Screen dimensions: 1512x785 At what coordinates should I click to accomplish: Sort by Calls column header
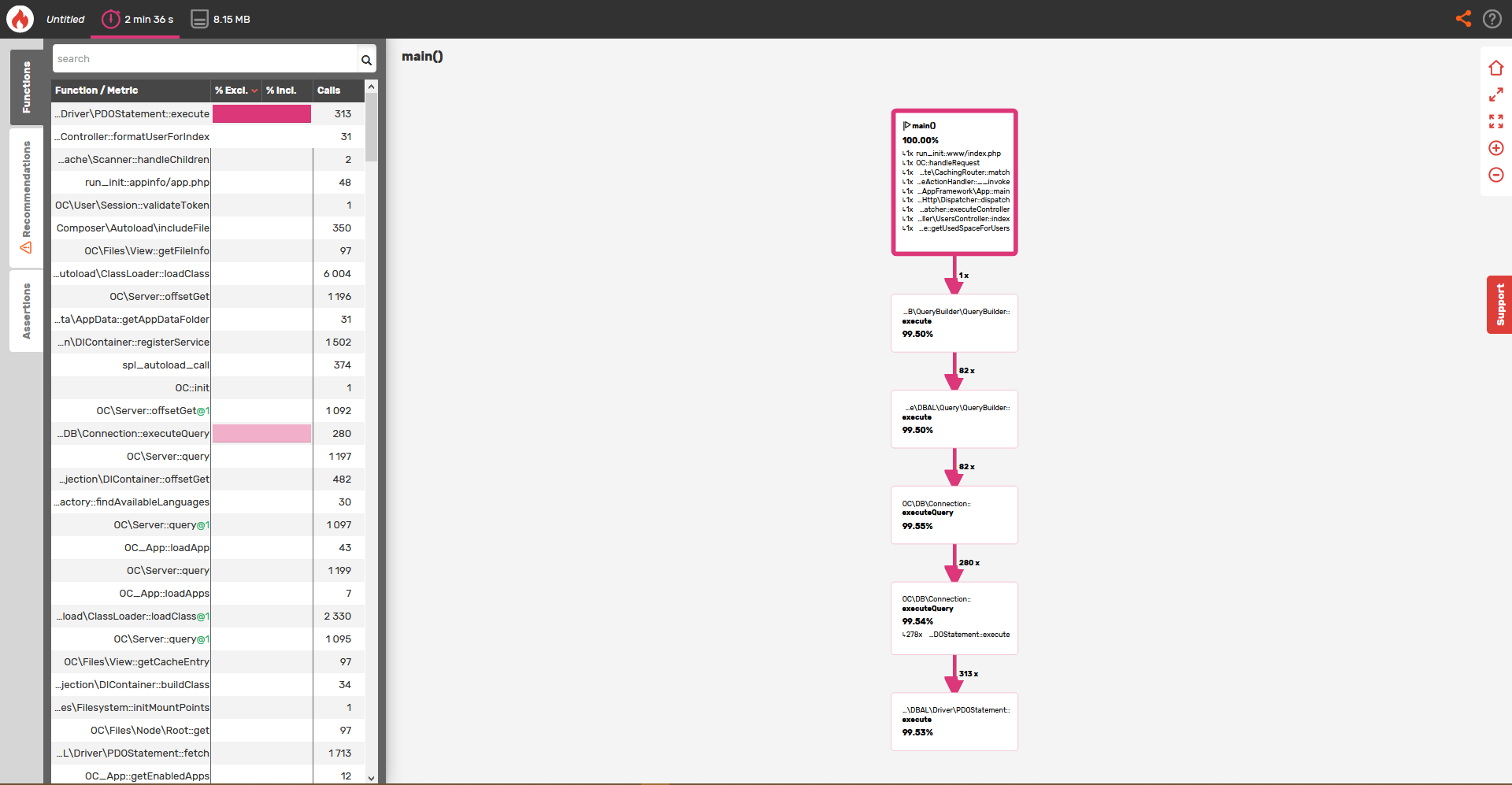(x=339, y=91)
